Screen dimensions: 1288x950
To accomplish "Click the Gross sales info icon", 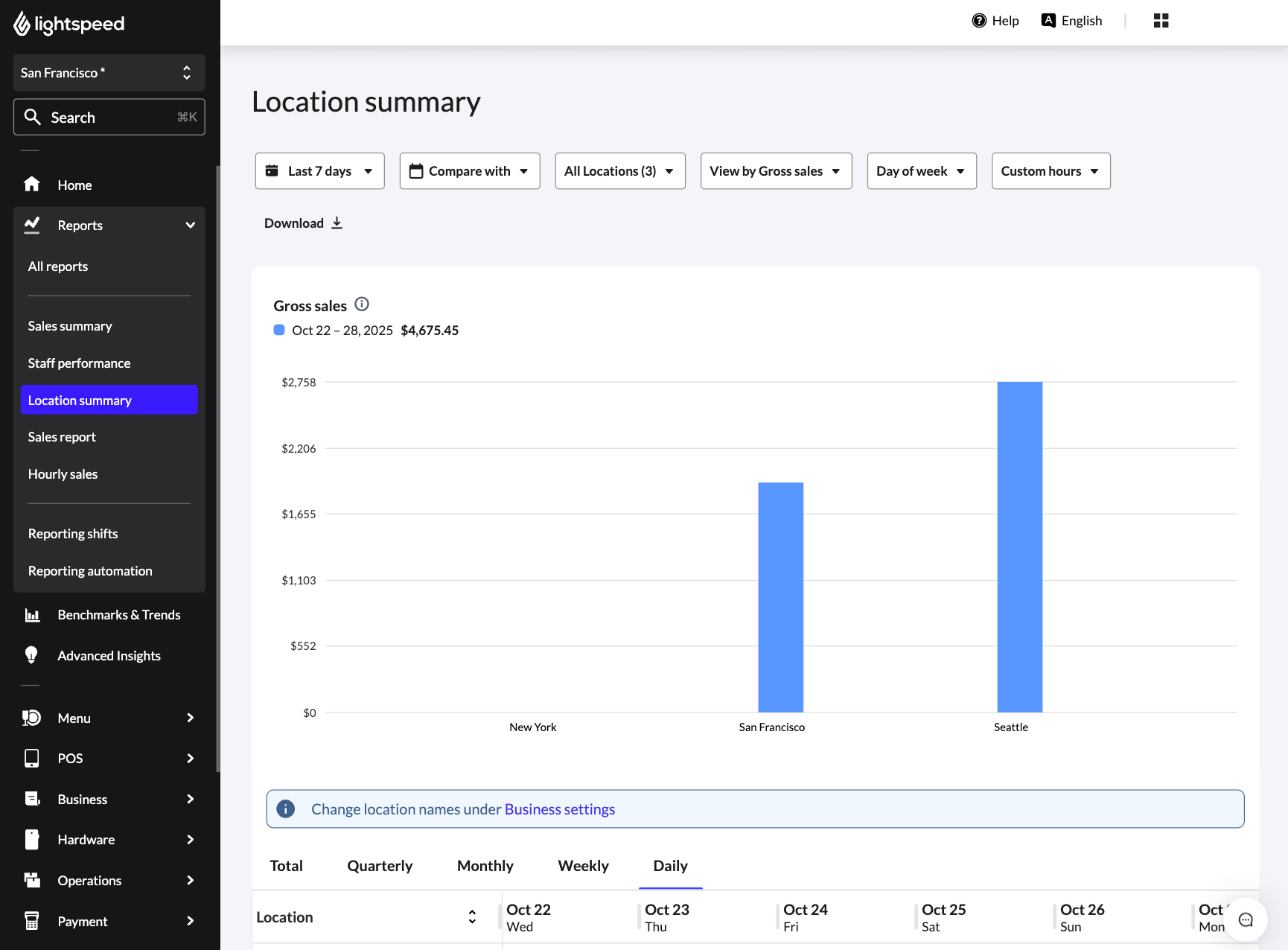I will point(362,304).
